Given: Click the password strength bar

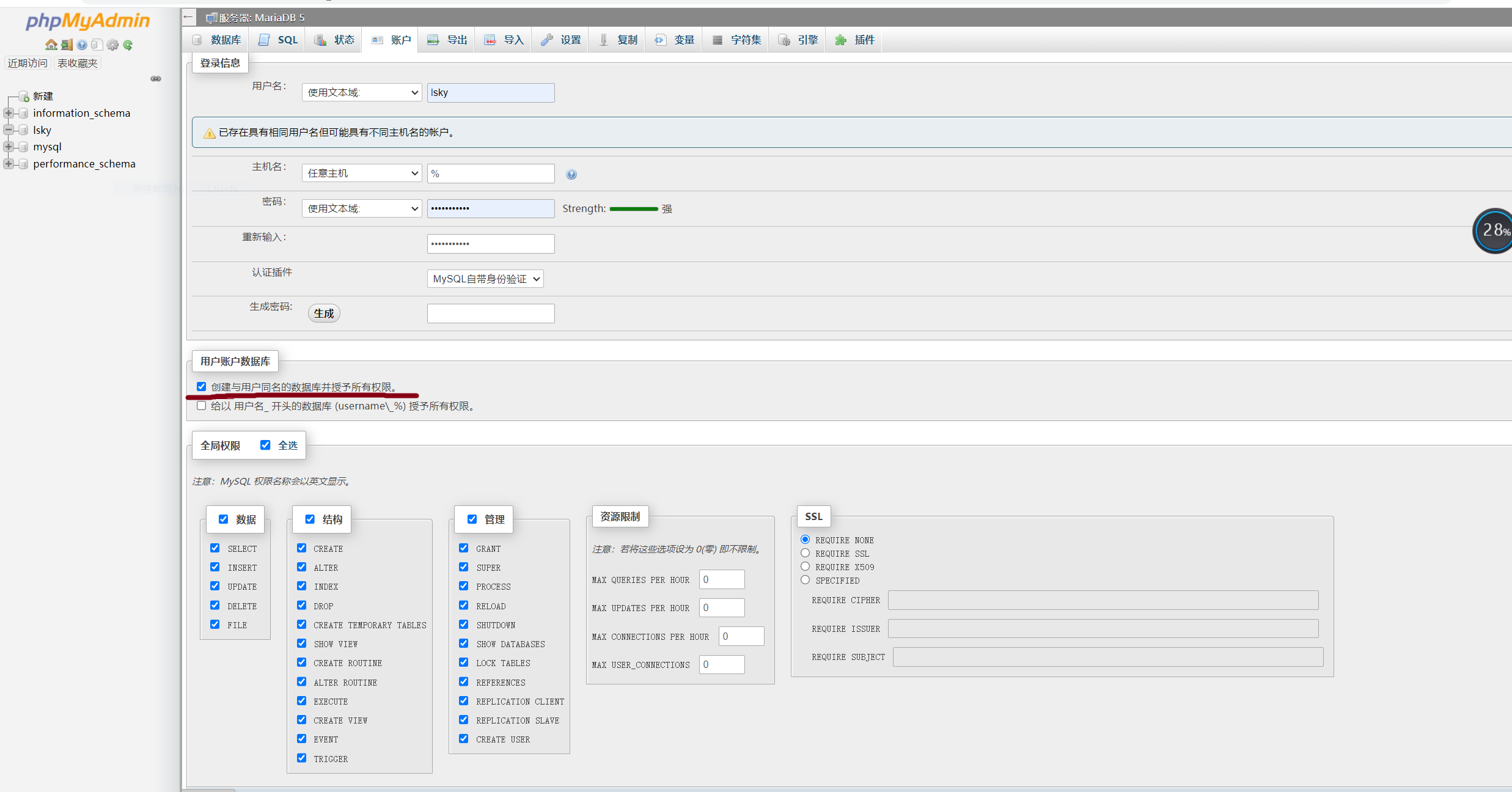Looking at the screenshot, I should 633,209.
